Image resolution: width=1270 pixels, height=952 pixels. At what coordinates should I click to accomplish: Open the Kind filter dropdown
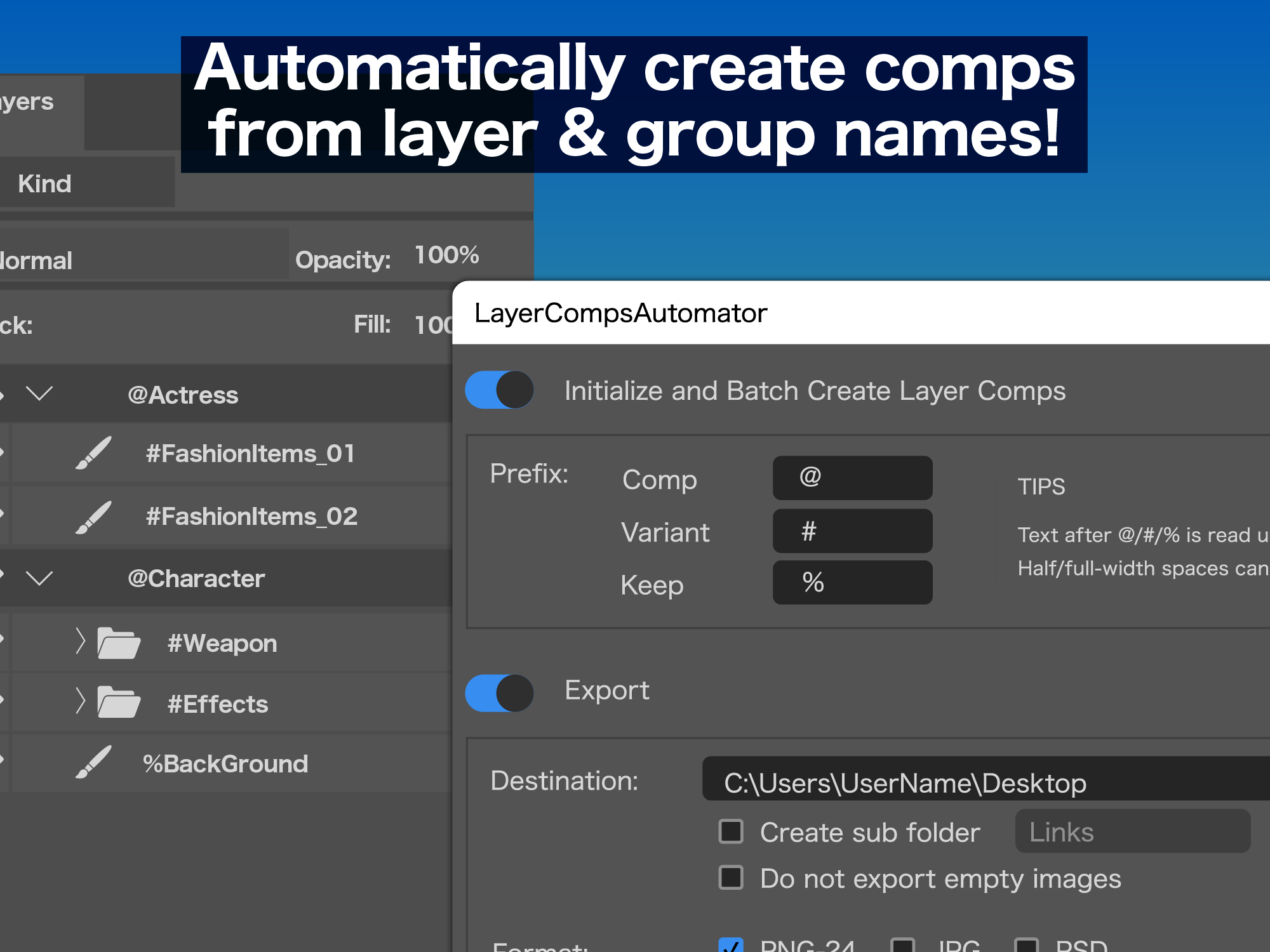[87, 183]
